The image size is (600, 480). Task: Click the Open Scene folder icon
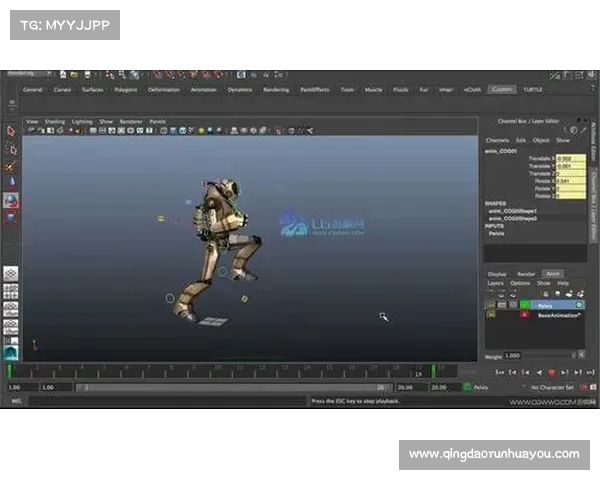[x=74, y=75]
